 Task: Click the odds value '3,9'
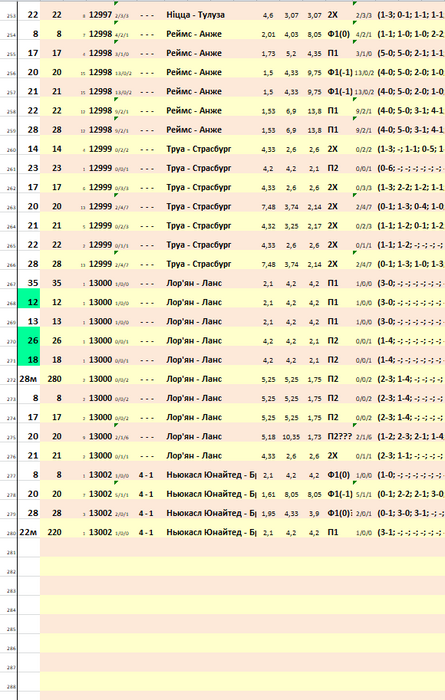pos(314,514)
